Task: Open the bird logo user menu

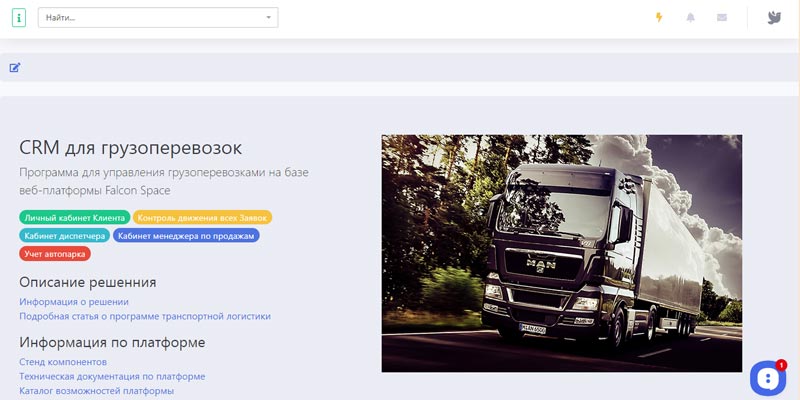Action: click(774, 17)
